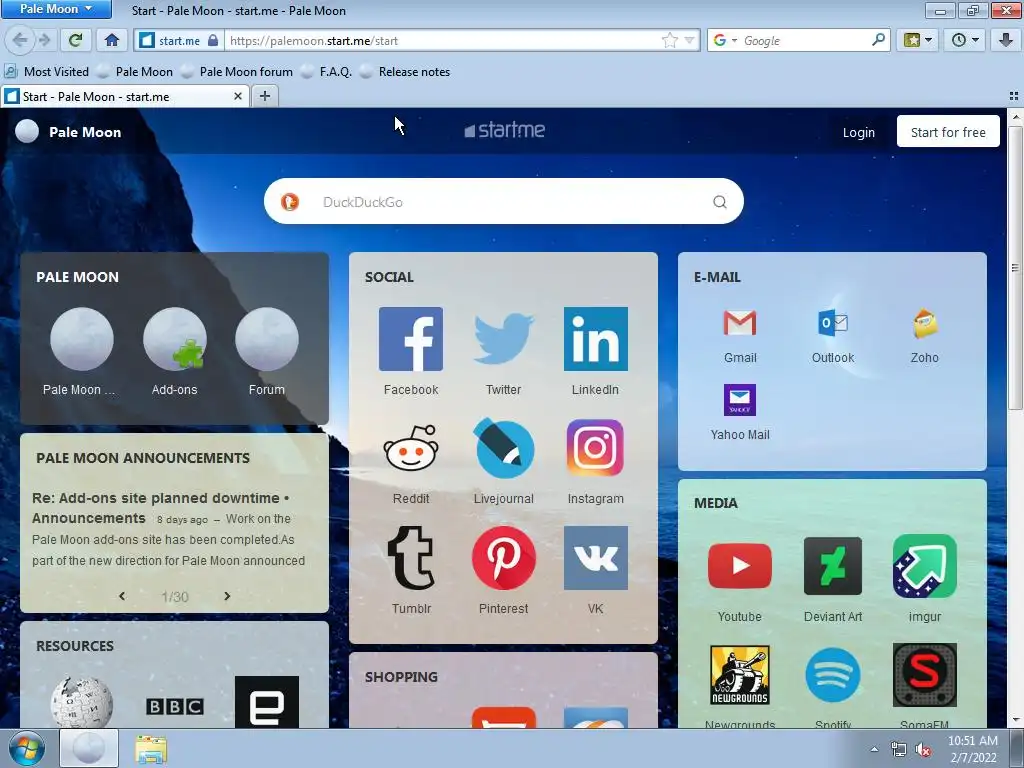Screen dimensions: 1024x768
Task: Open the Facebook shortcut icon
Action: click(411, 339)
